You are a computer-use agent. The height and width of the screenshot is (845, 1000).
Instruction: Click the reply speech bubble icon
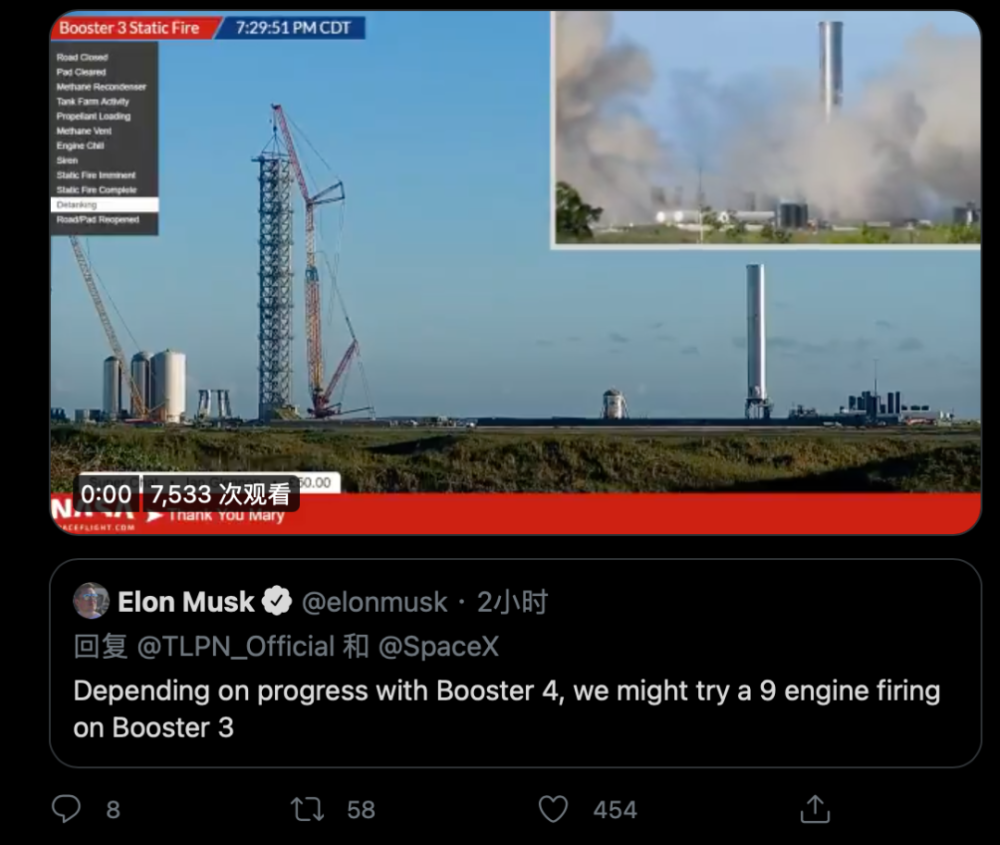point(66,809)
